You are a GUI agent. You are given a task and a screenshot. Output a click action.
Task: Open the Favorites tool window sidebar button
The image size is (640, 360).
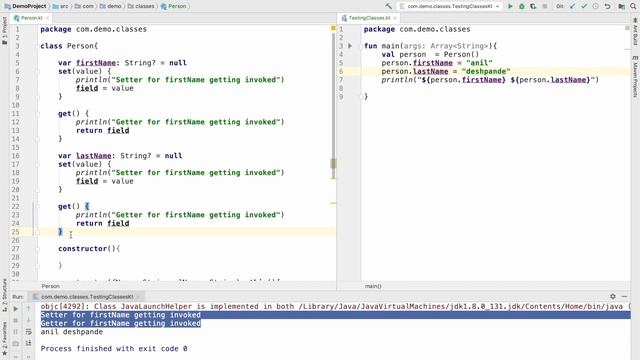(x=4, y=338)
